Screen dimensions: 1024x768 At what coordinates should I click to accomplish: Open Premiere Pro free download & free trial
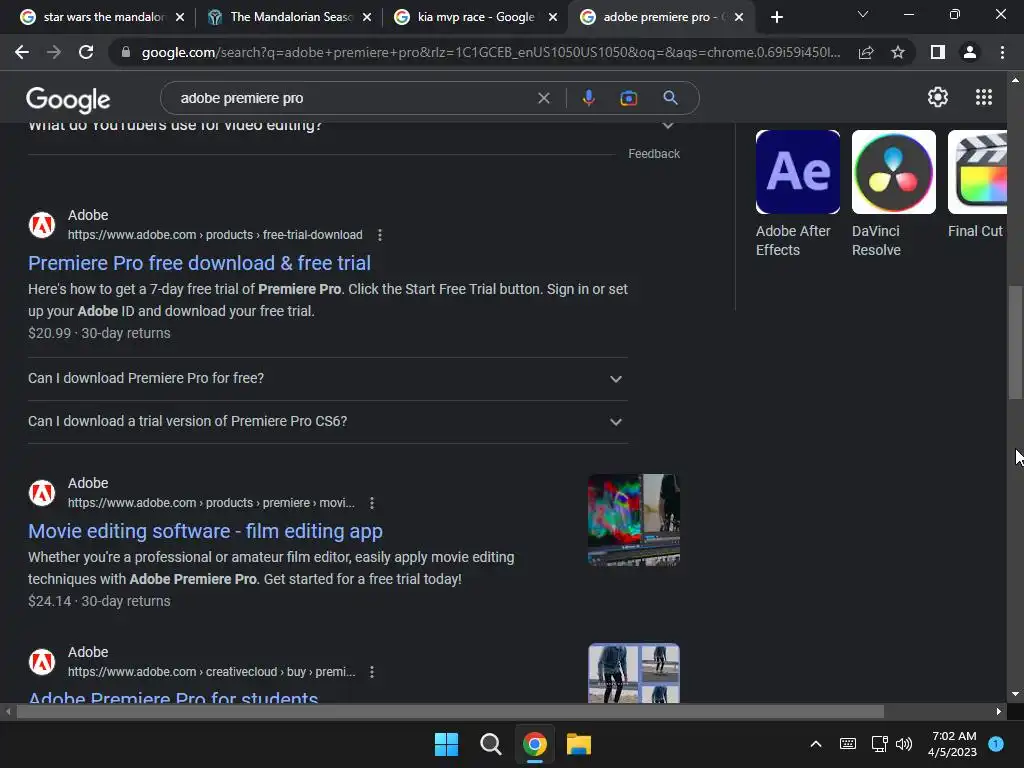[199, 263]
